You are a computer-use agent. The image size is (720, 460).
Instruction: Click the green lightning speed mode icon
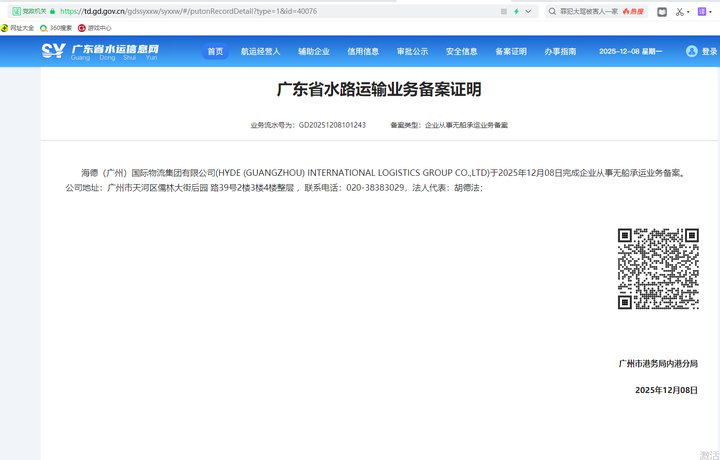516,11
